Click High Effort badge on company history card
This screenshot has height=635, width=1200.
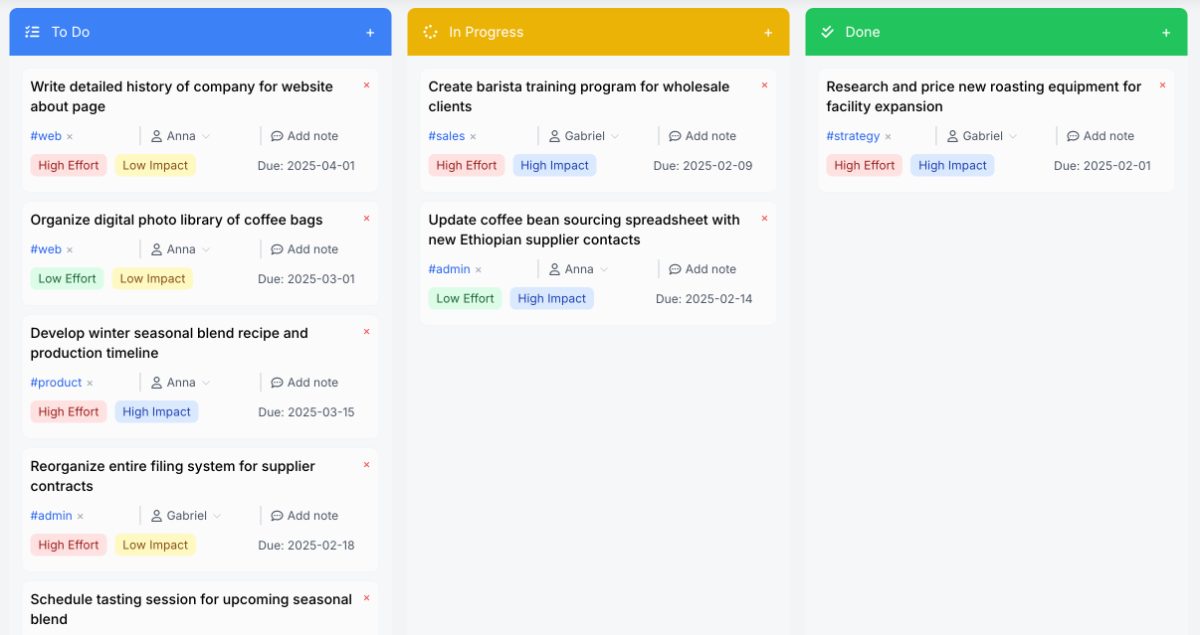point(69,165)
